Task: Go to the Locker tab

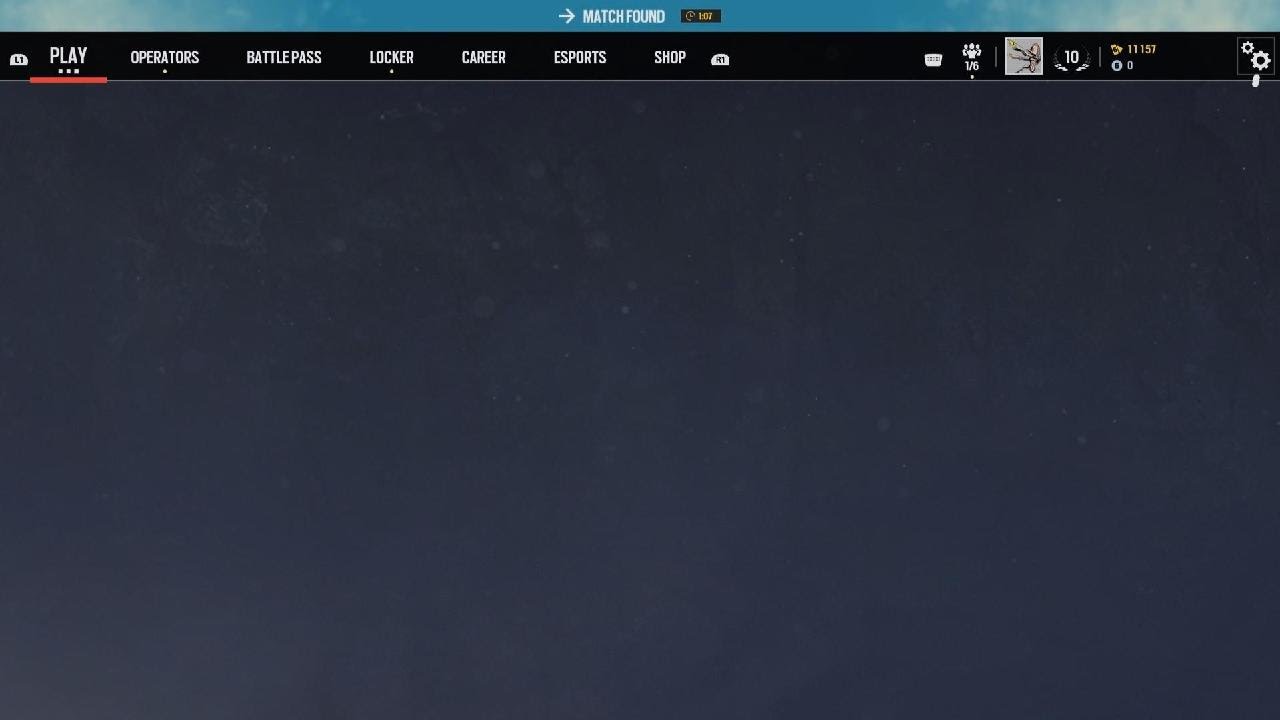Action: [x=391, y=57]
